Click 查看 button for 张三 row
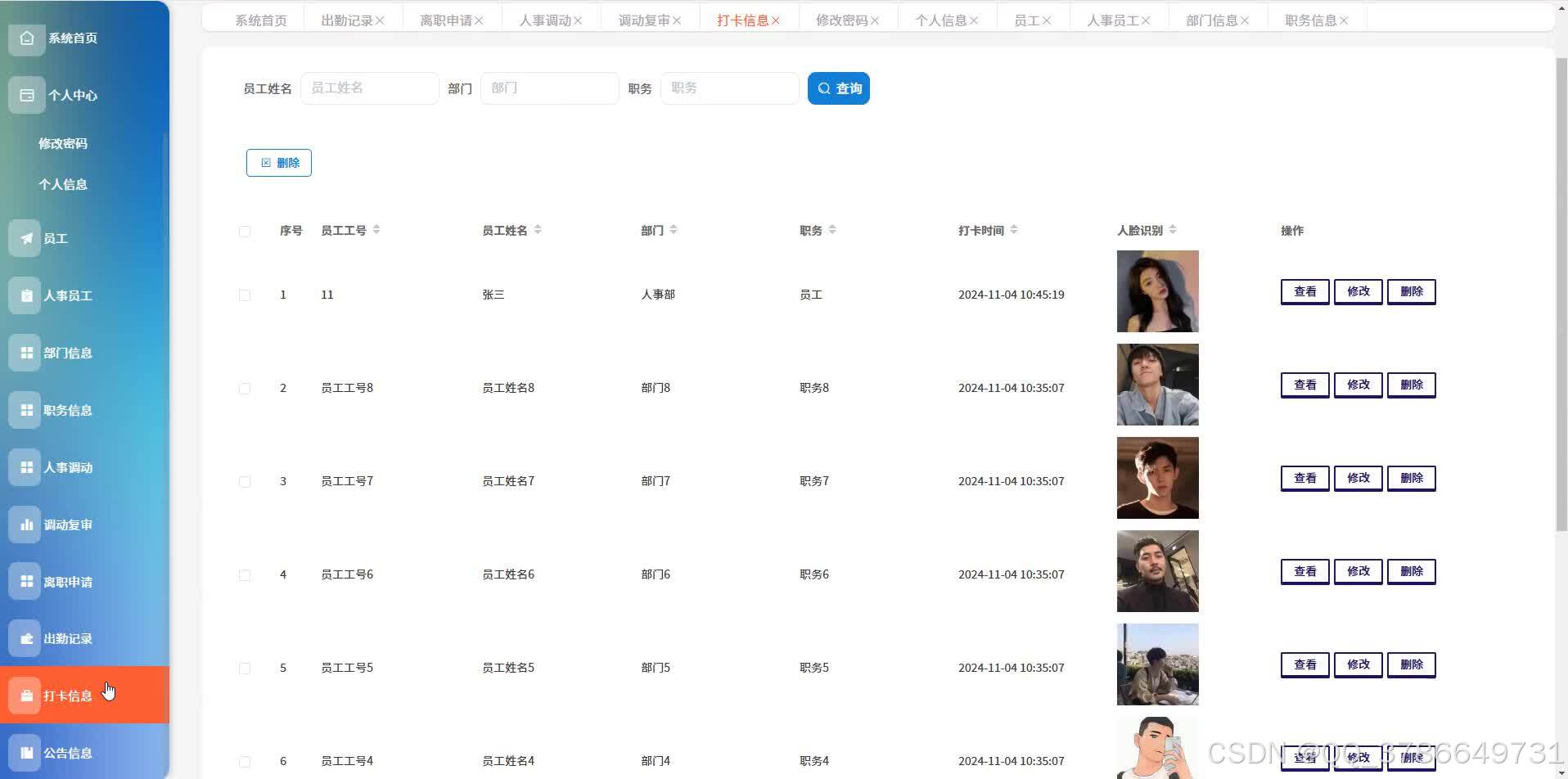Screen dimensions: 1568x779 (1304, 291)
